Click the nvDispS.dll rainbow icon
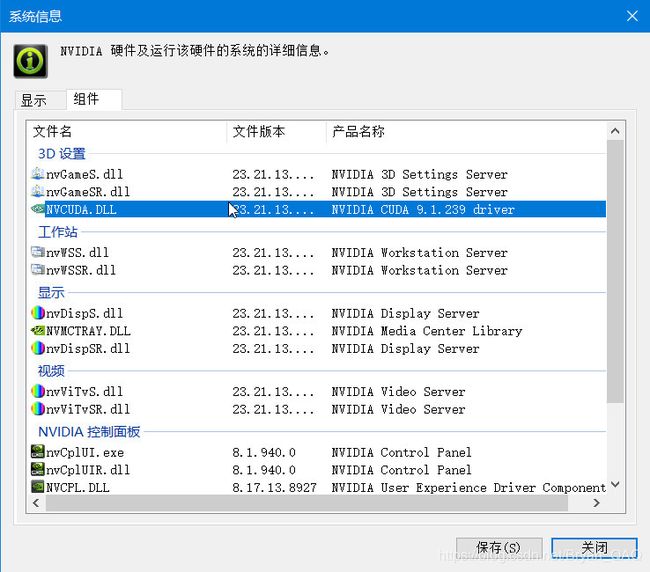Image resolution: width=650 pixels, height=572 pixels. (x=38, y=313)
